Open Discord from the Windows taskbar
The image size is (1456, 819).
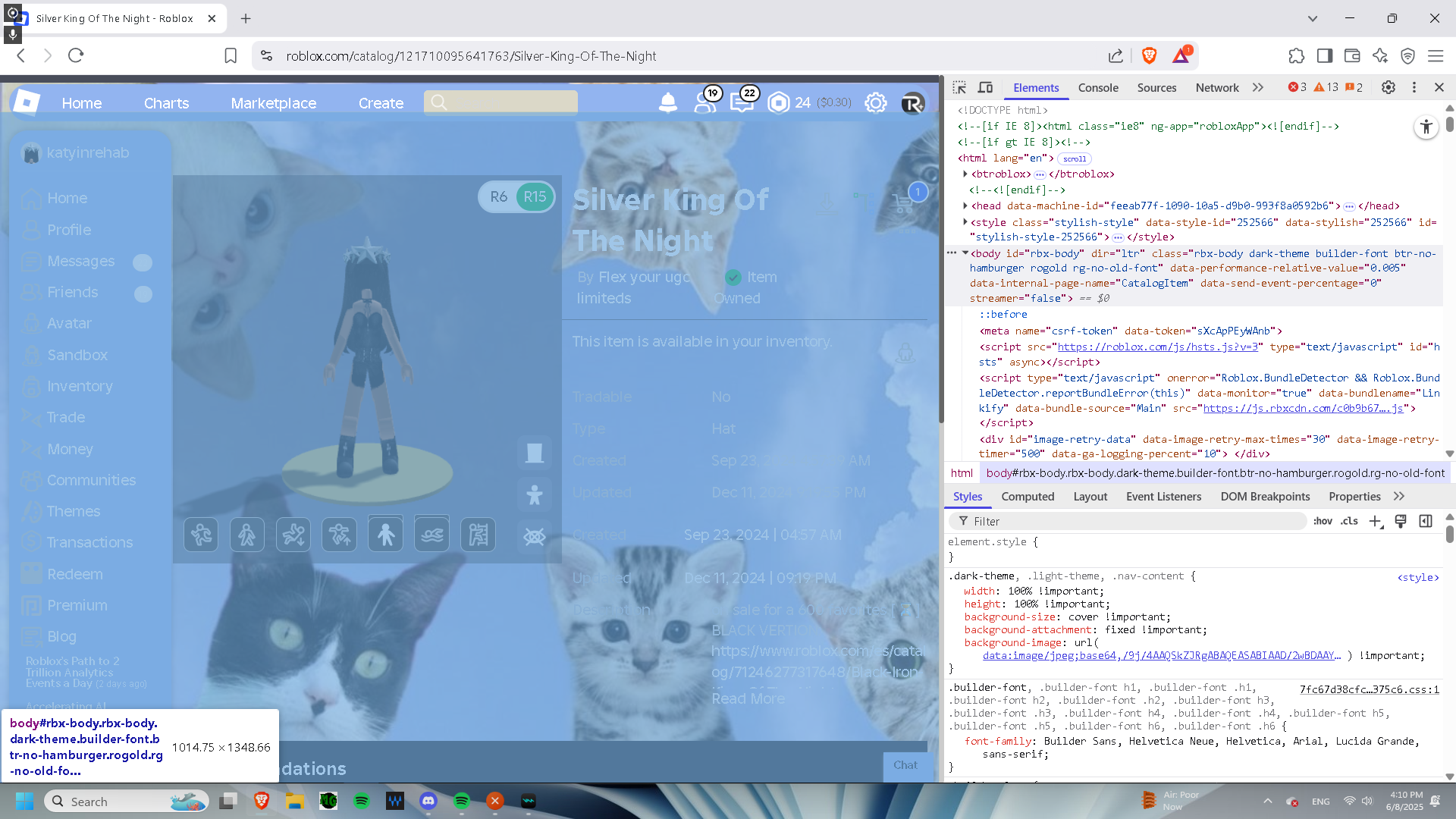[428, 801]
